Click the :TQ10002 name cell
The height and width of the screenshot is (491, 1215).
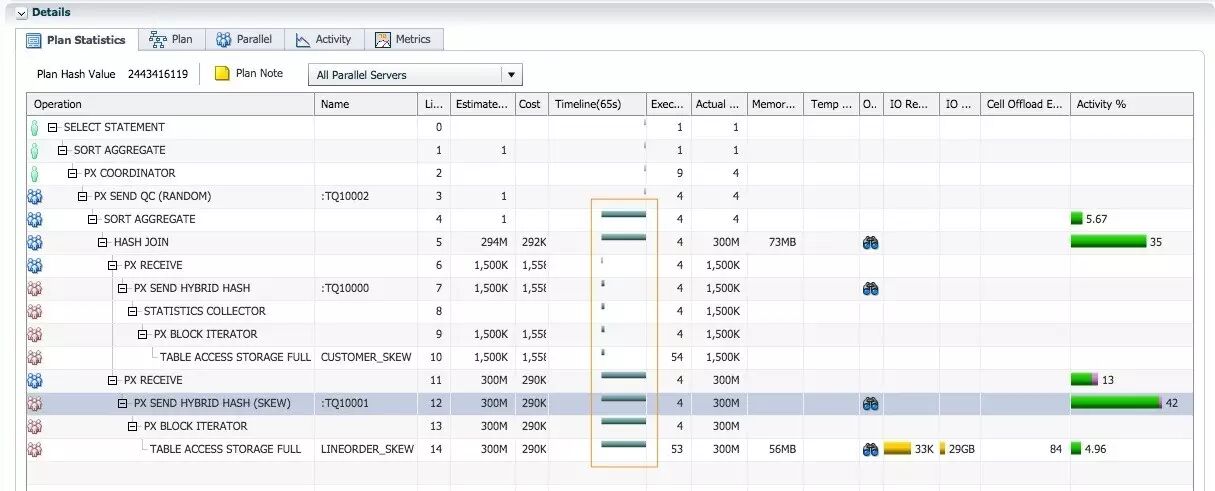(x=366, y=196)
